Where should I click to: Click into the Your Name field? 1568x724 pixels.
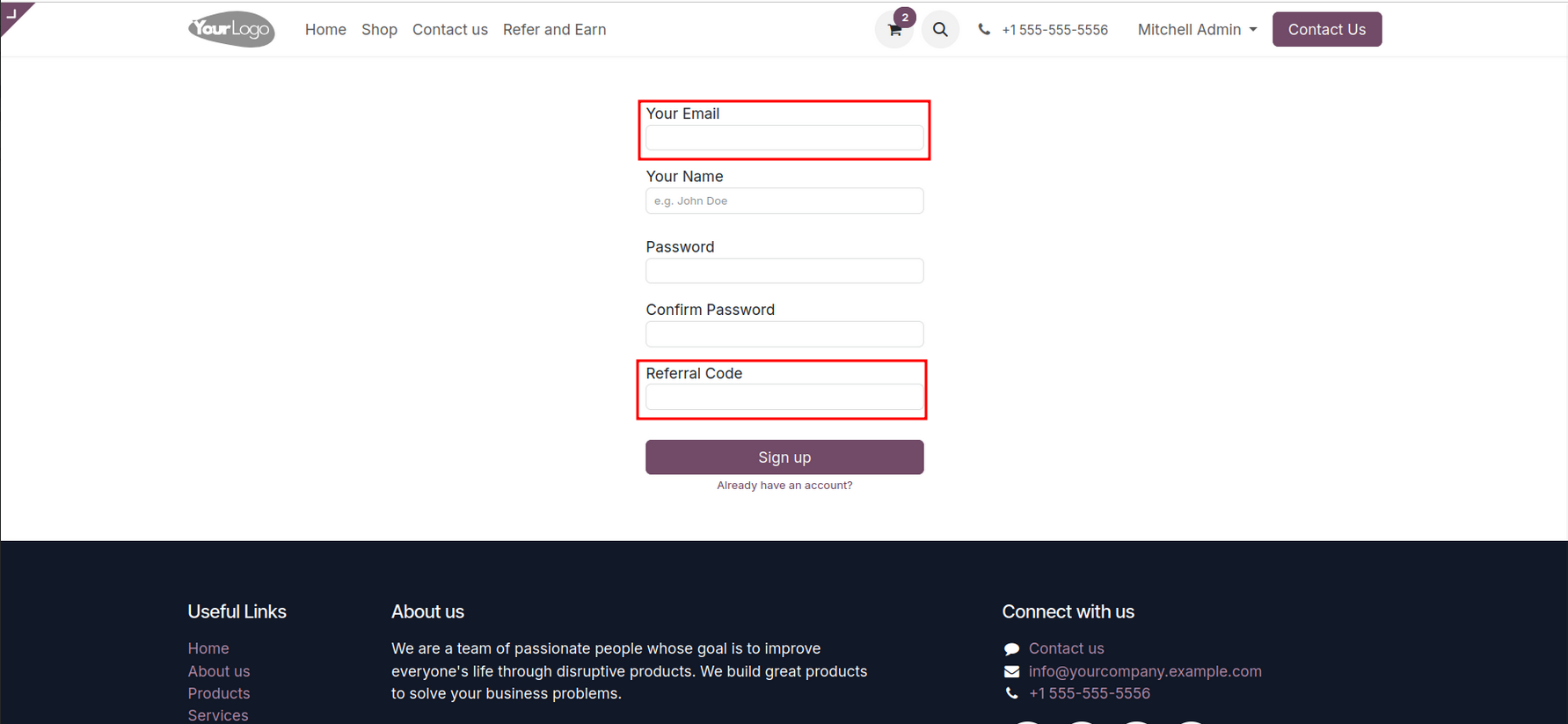(784, 201)
